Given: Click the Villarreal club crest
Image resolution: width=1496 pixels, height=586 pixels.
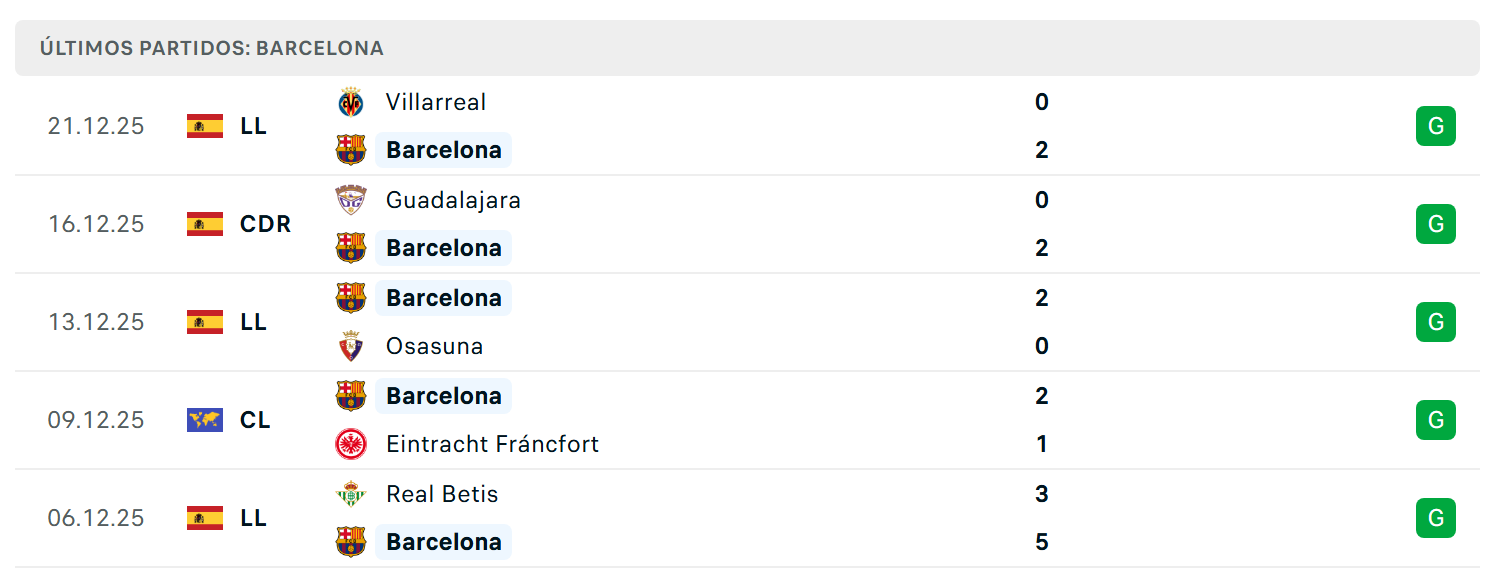Looking at the screenshot, I should pos(351,102).
